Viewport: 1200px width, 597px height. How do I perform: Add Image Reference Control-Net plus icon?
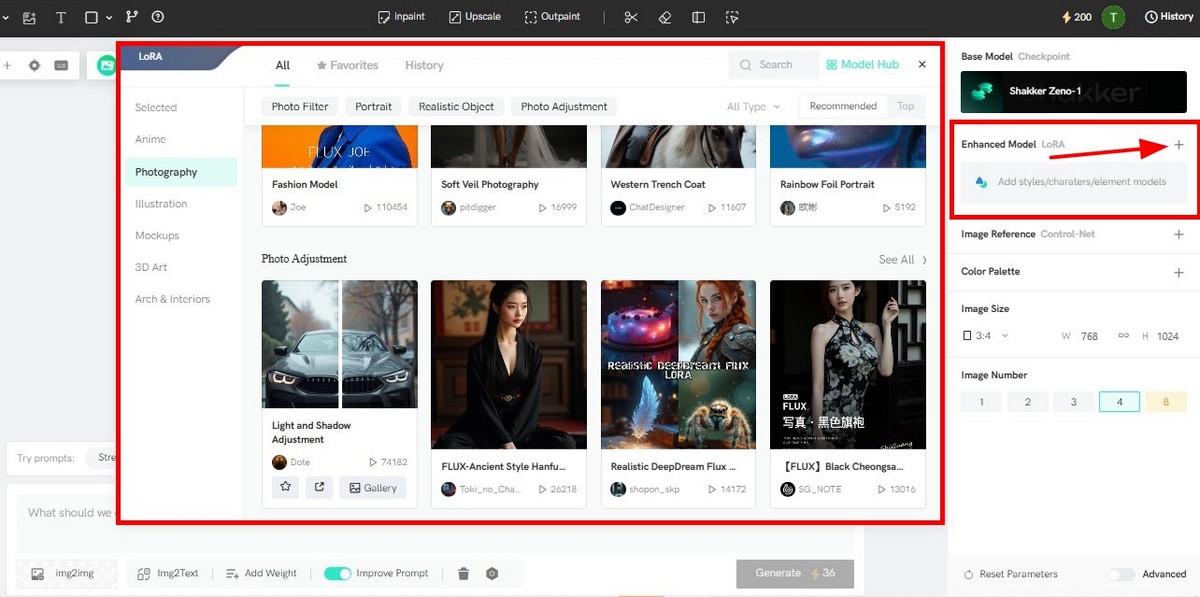(x=1179, y=234)
